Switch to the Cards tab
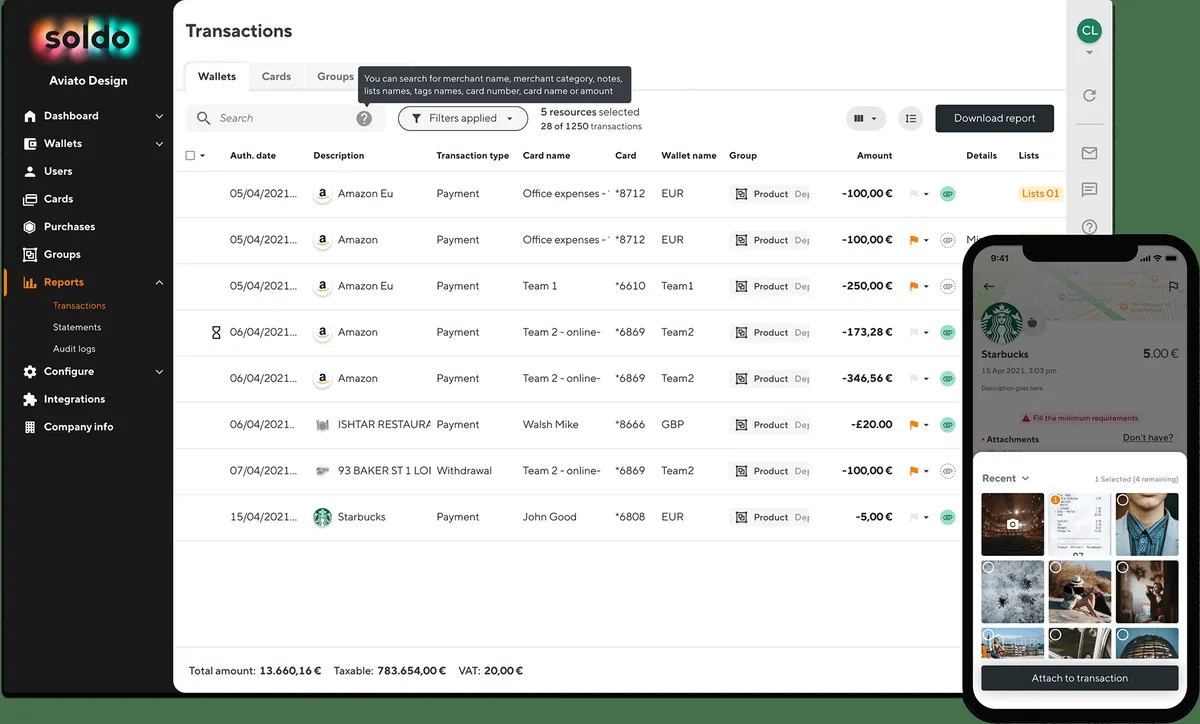Screen dimensions: 1200x724 (x=276, y=76)
